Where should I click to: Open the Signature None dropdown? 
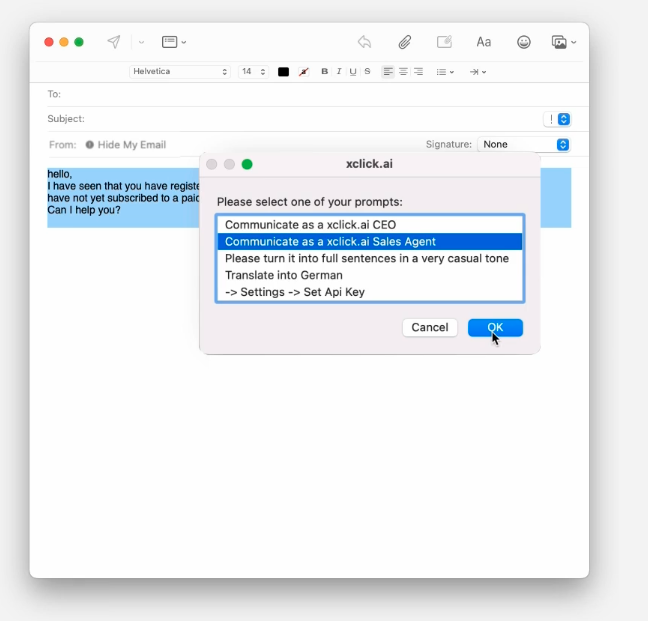coord(524,144)
